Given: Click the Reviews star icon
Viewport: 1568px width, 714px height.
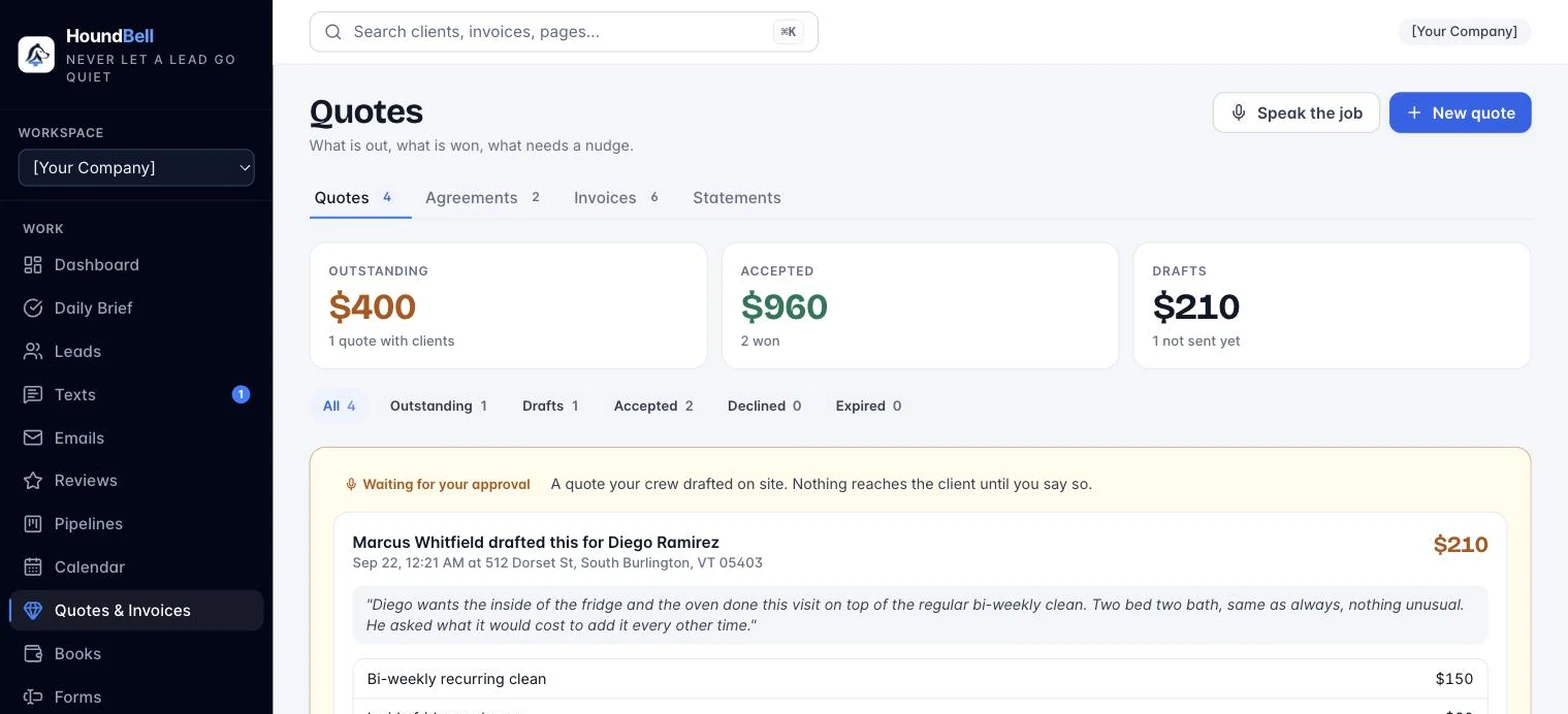Looking at the screenshot, I should 33,481.
